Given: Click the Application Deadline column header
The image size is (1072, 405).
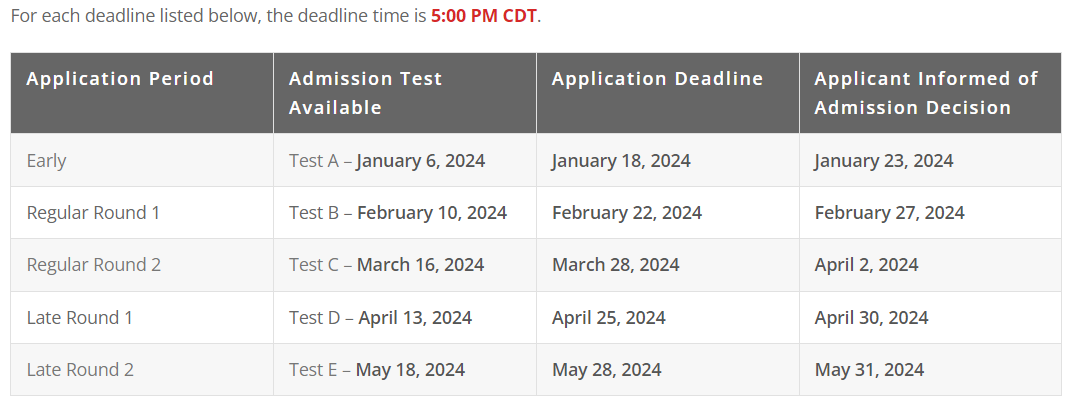Looking at the screenshot, I should pyautogui.click(x=668, y=93).
